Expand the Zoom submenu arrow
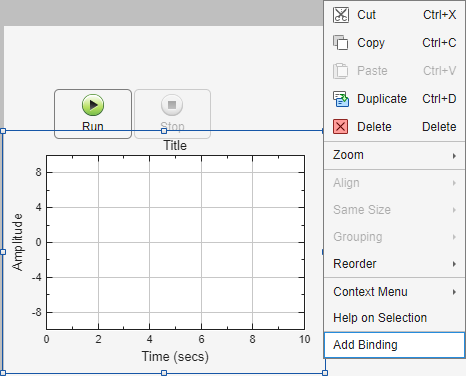This screenshot has height=376, width=466. (454, 156)
